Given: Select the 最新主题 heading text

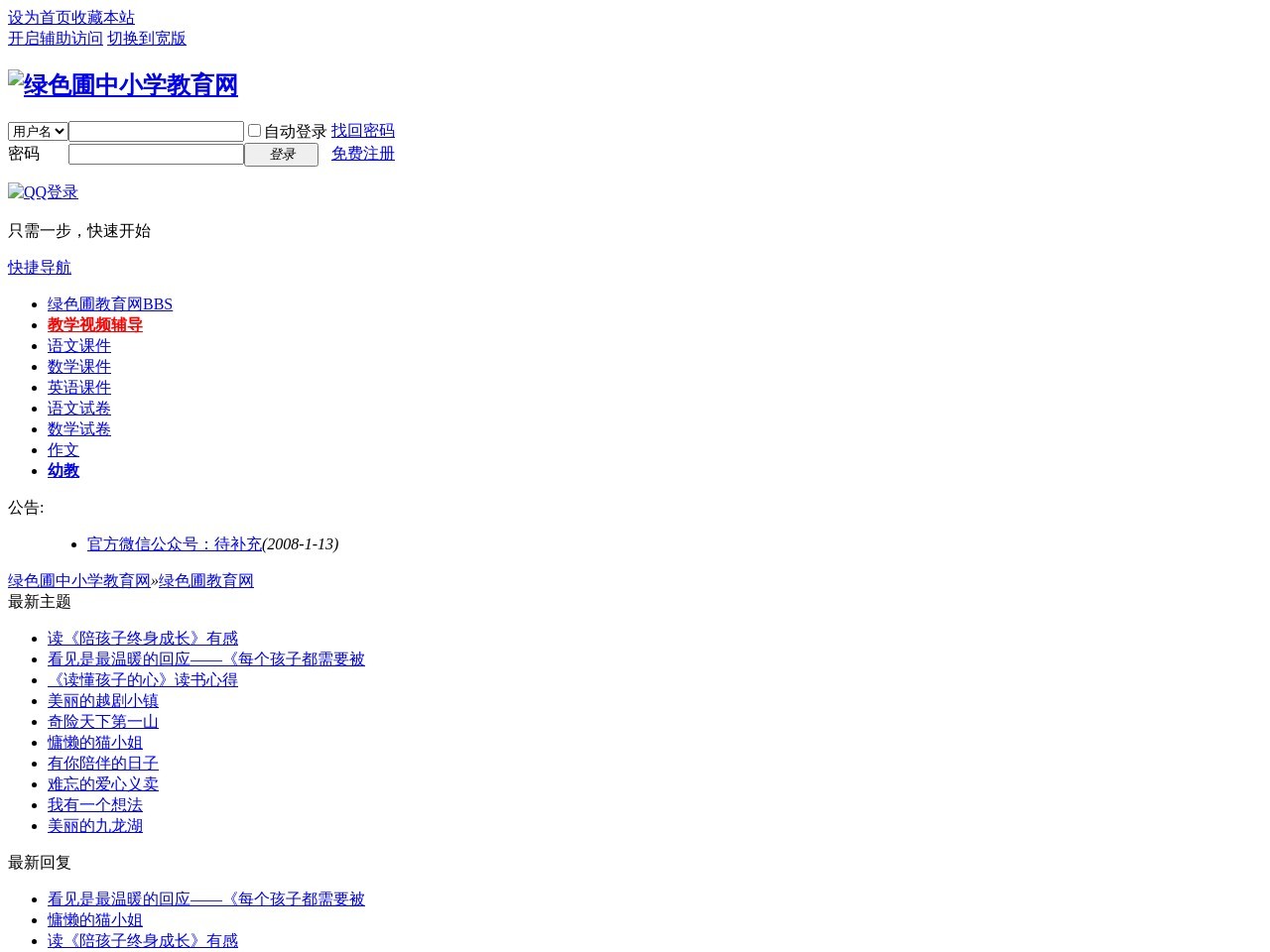Looking at the screenshot, I should pyautogui.click(x=40, y=602).
